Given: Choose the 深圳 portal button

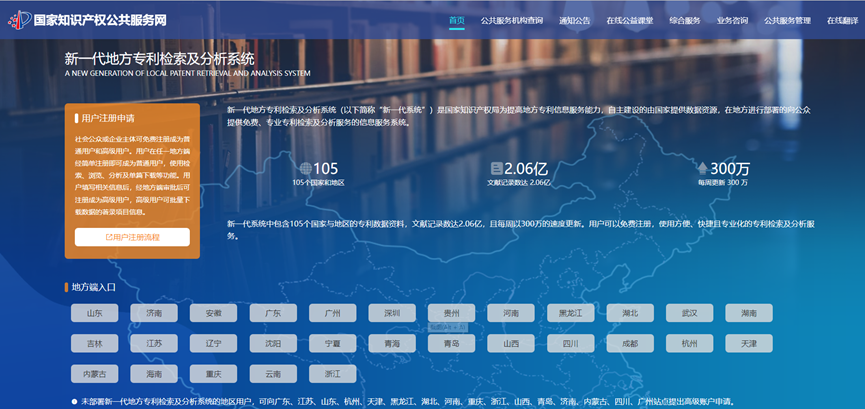Looking at the screenshot, I should [x=392, y=313].
